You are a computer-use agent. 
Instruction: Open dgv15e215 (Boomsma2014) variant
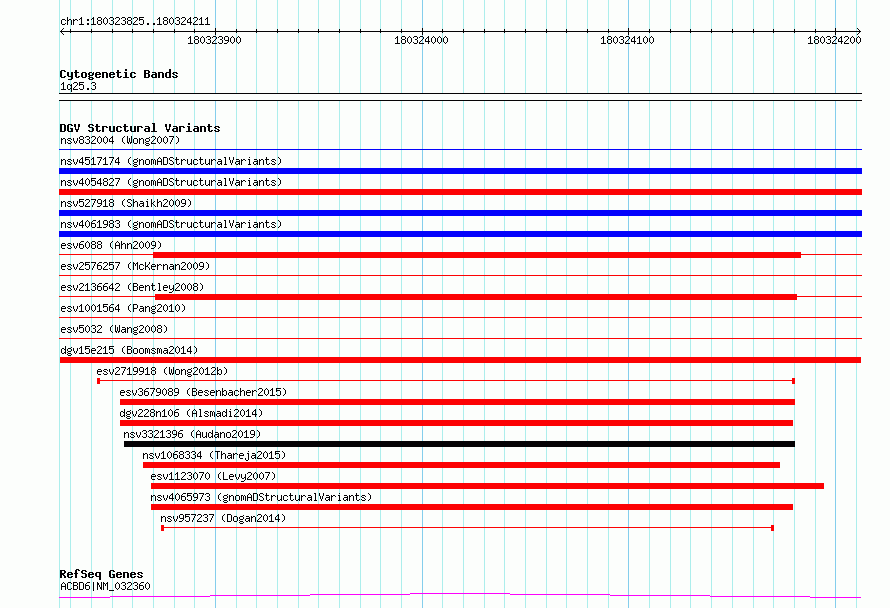pyautogui.click(x=129, y=350)
